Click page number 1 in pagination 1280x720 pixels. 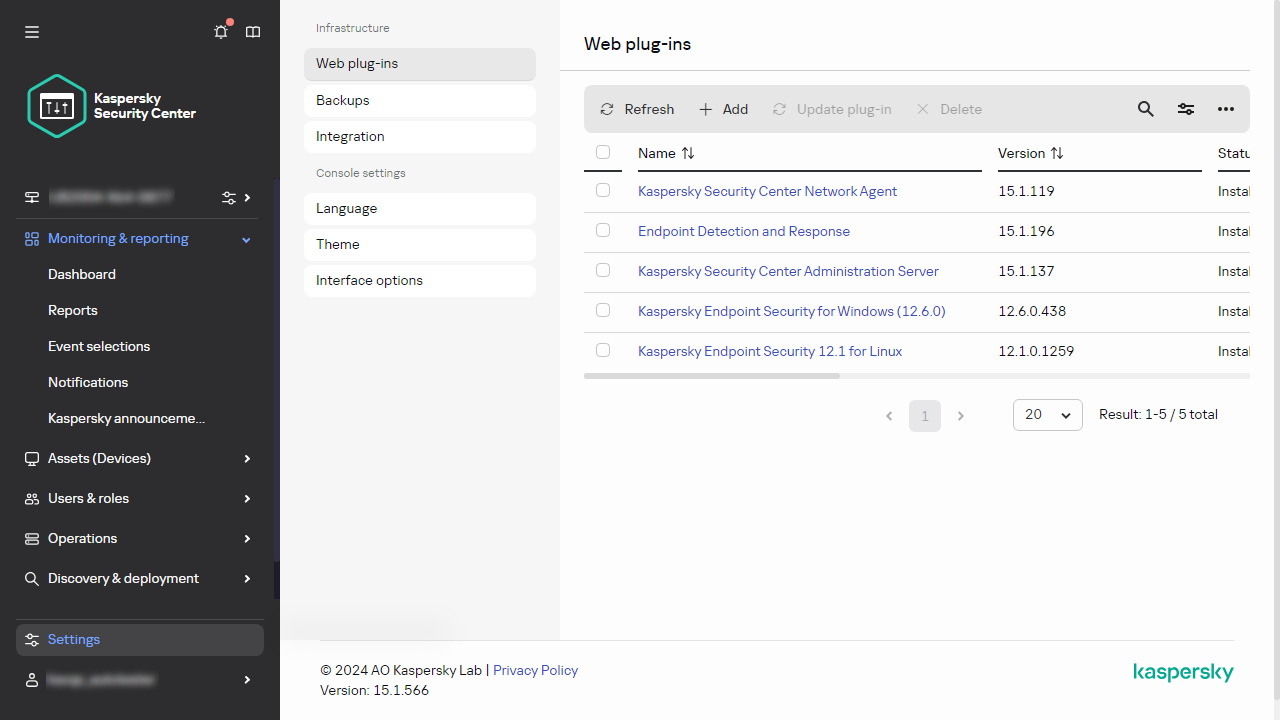pyautogui.click(x=925, y=416)
